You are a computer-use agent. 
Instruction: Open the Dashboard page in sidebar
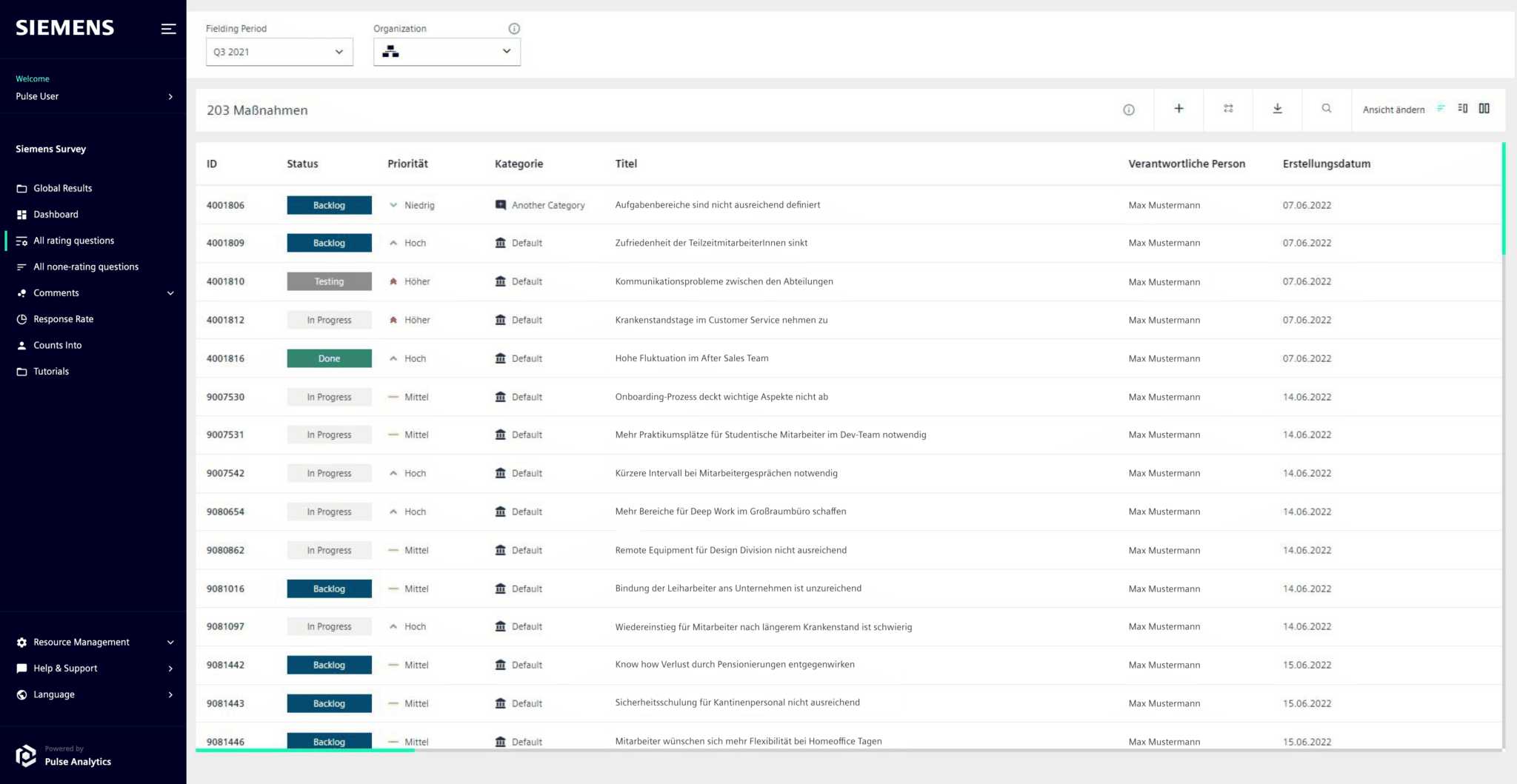click(56, 215)
